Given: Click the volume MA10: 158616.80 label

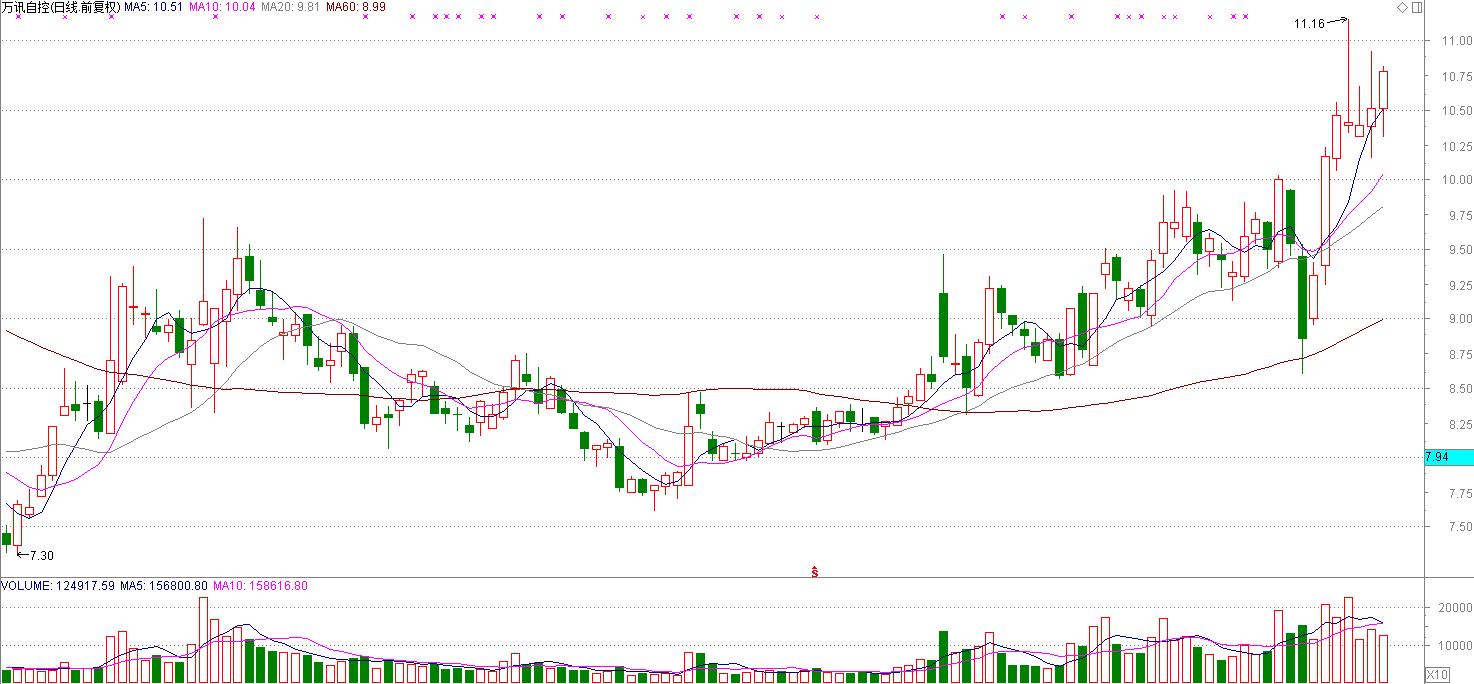Looking at the screenshot, I should coord(260,585).
